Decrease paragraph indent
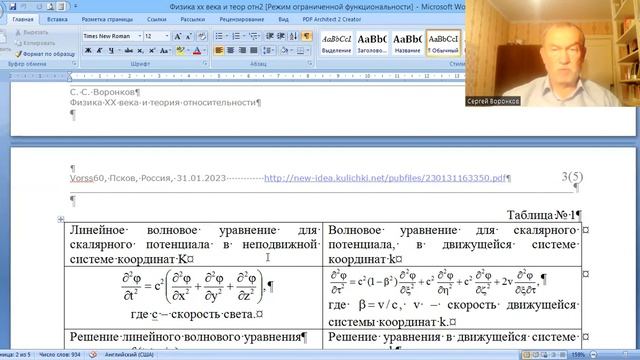Image resolution: width=640 pixels, height=360 pixels. point(269,36)
